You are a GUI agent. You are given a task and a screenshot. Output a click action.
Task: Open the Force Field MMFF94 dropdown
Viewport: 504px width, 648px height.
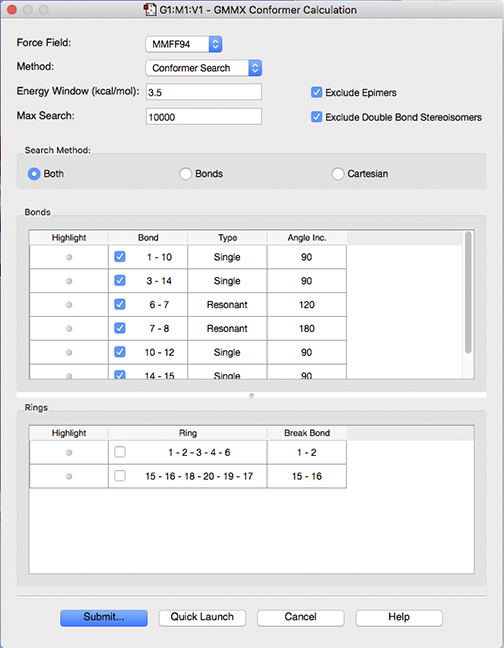coord(184,44)
